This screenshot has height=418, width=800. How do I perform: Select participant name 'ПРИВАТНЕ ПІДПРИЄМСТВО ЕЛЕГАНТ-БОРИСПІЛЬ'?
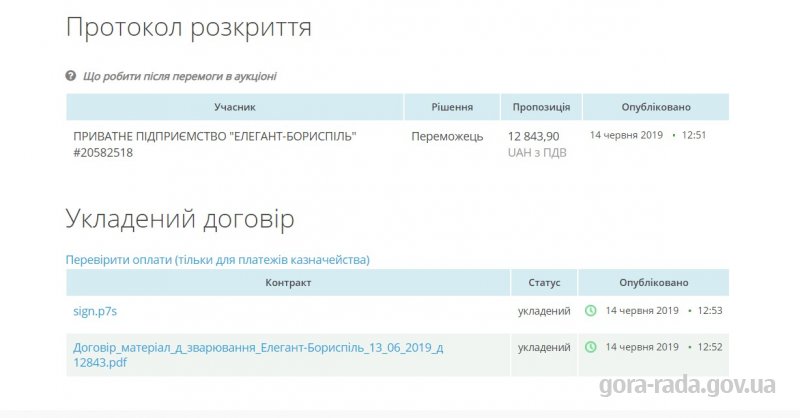coord(215,137)
